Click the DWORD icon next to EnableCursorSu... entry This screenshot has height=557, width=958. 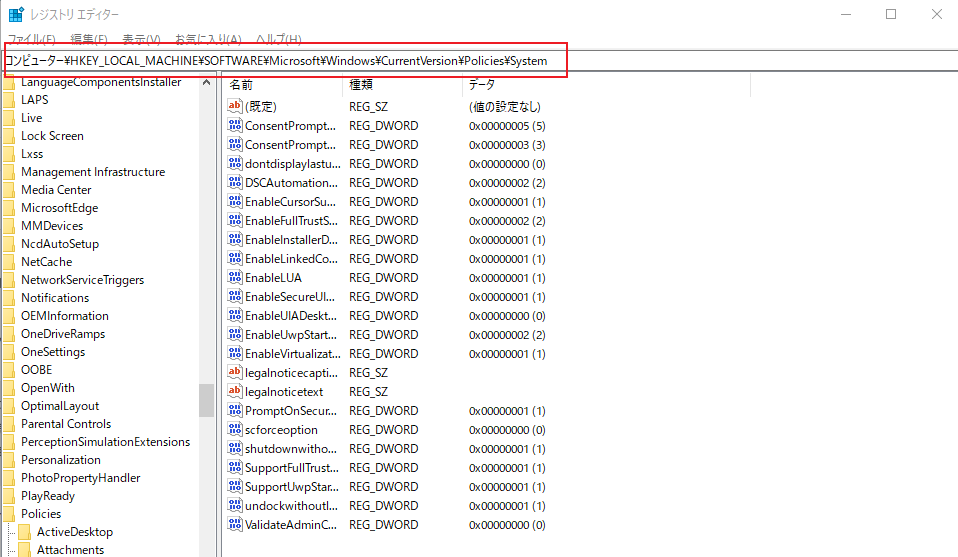tap(235, 201)
